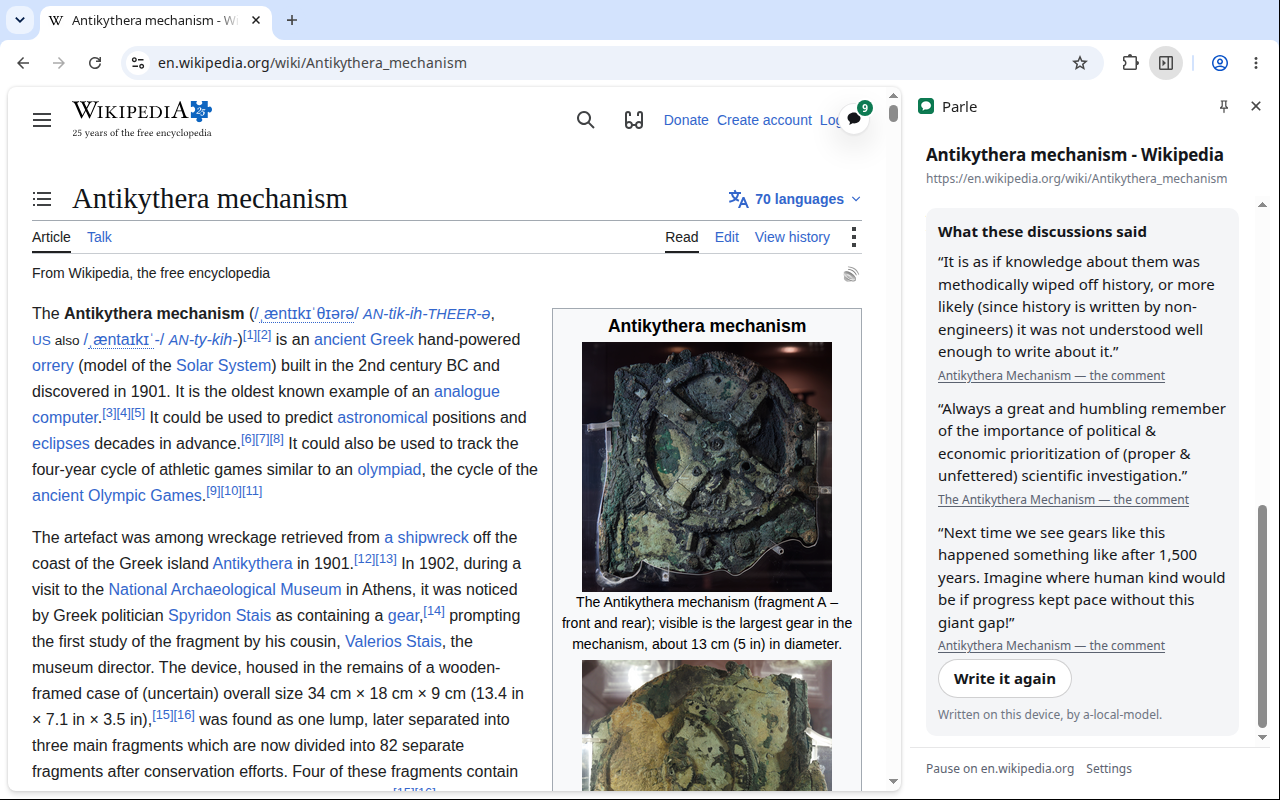Pin the Parle side panel
Image resolution: width=1280 pixels, height=800 pixels.
[x=1224, y=106]
